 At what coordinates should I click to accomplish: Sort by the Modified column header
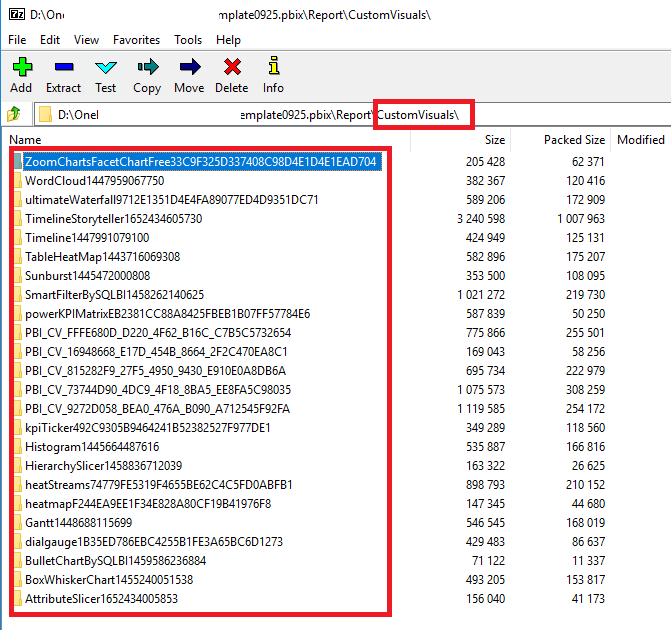click(x=641, y=140)
